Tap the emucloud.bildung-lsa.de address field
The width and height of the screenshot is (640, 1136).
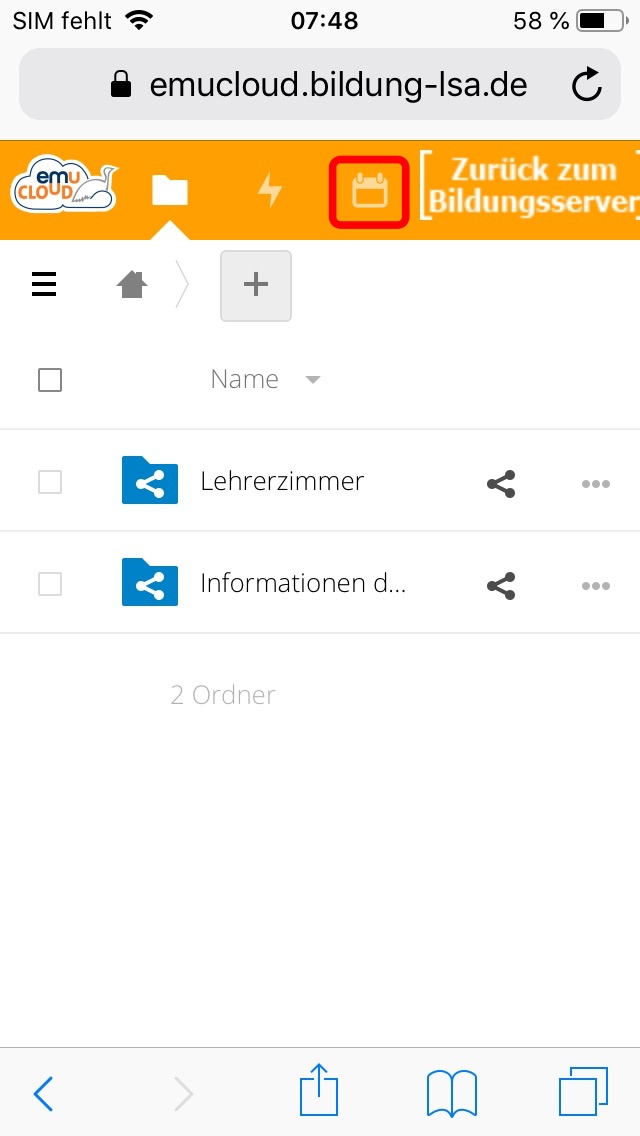point(320,85)
